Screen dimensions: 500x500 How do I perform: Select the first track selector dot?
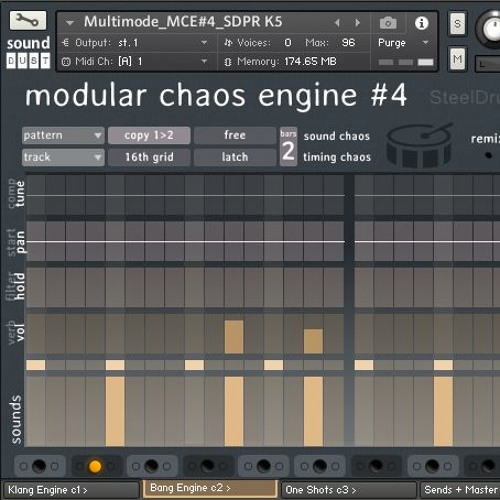(39, 466)
